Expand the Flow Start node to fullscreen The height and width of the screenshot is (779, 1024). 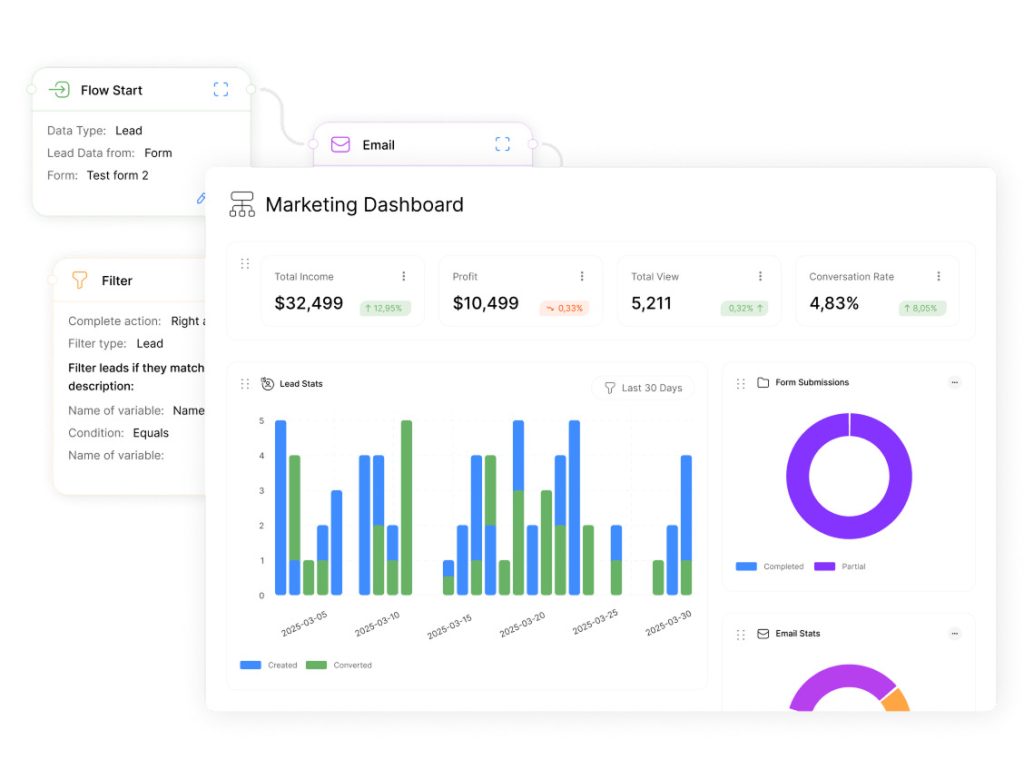221,90
